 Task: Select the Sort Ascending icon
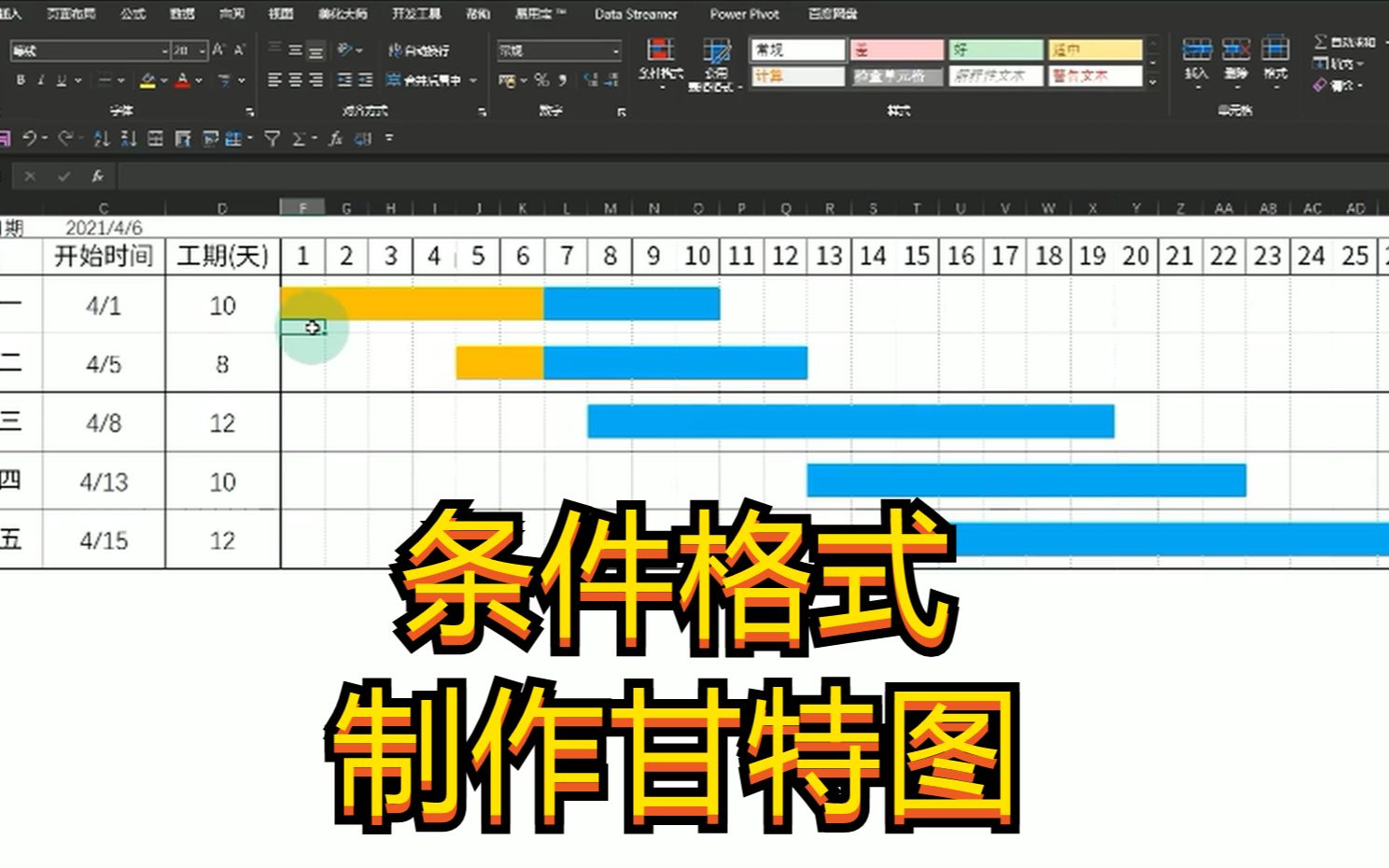pyautogui.click(x=102, y=140)
